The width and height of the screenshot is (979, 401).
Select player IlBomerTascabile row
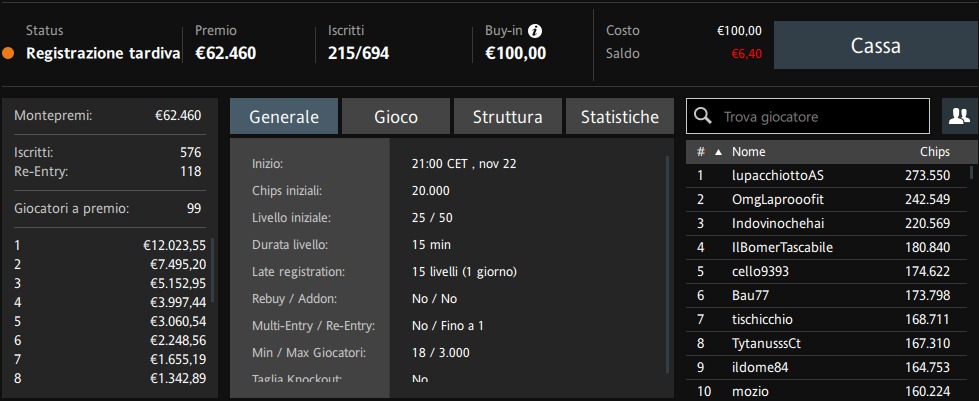point(829,248)
